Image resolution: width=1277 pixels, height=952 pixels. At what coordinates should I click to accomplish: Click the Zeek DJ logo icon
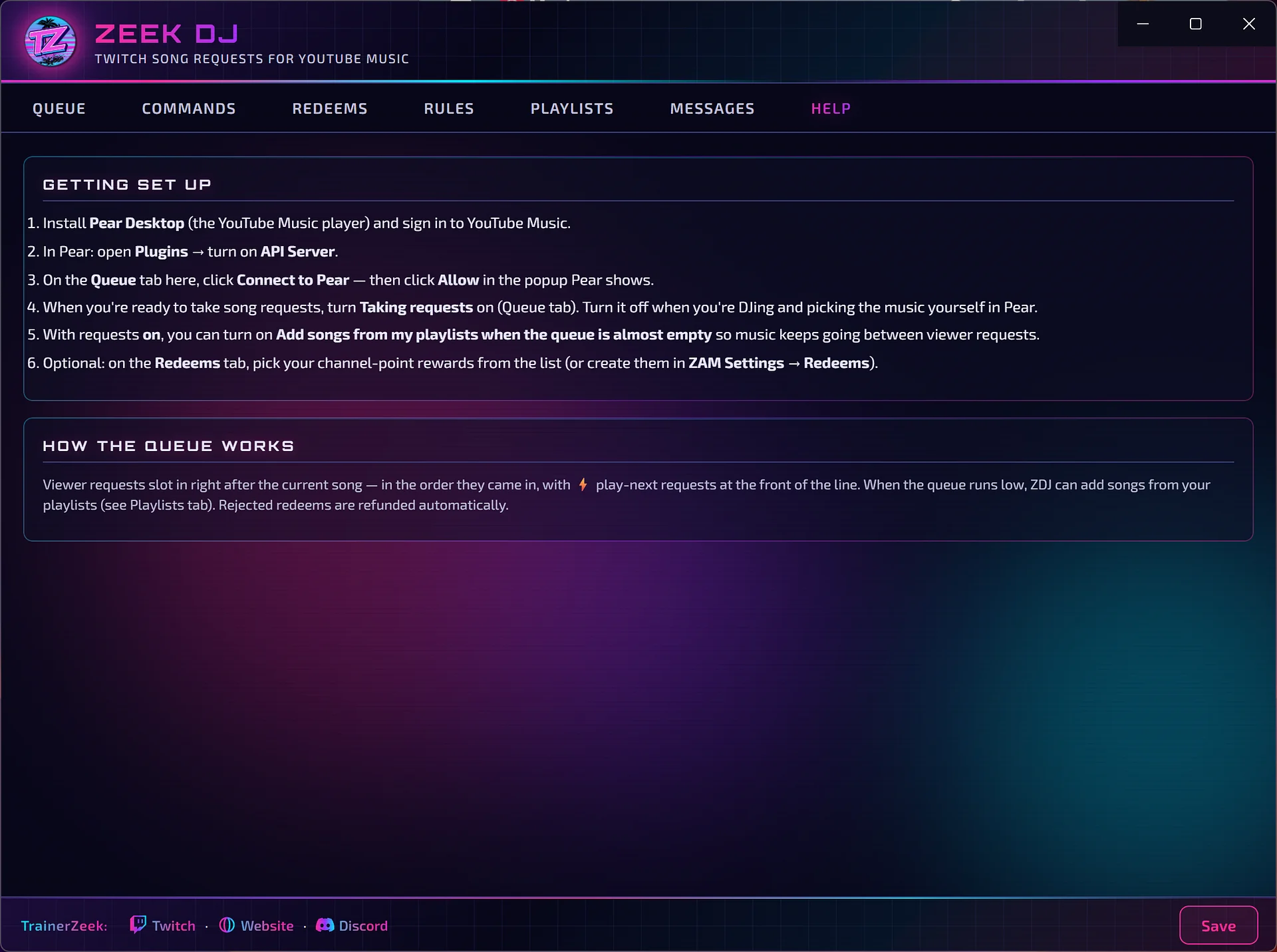click(51, 42)
